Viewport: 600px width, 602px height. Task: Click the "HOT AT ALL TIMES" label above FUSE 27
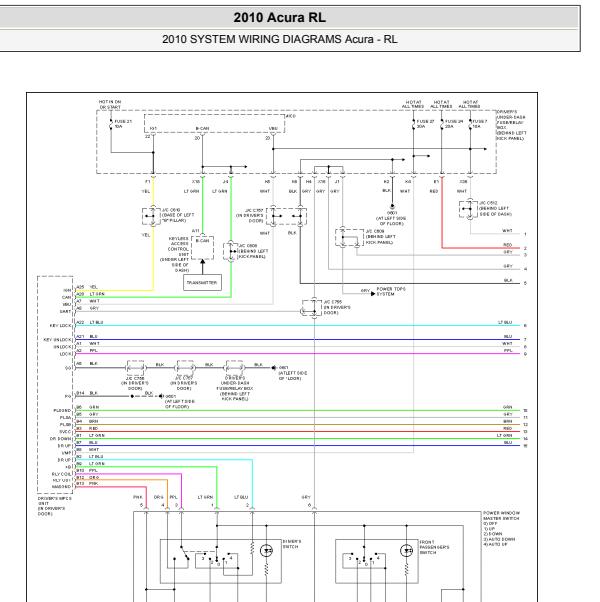click(413, 104)
